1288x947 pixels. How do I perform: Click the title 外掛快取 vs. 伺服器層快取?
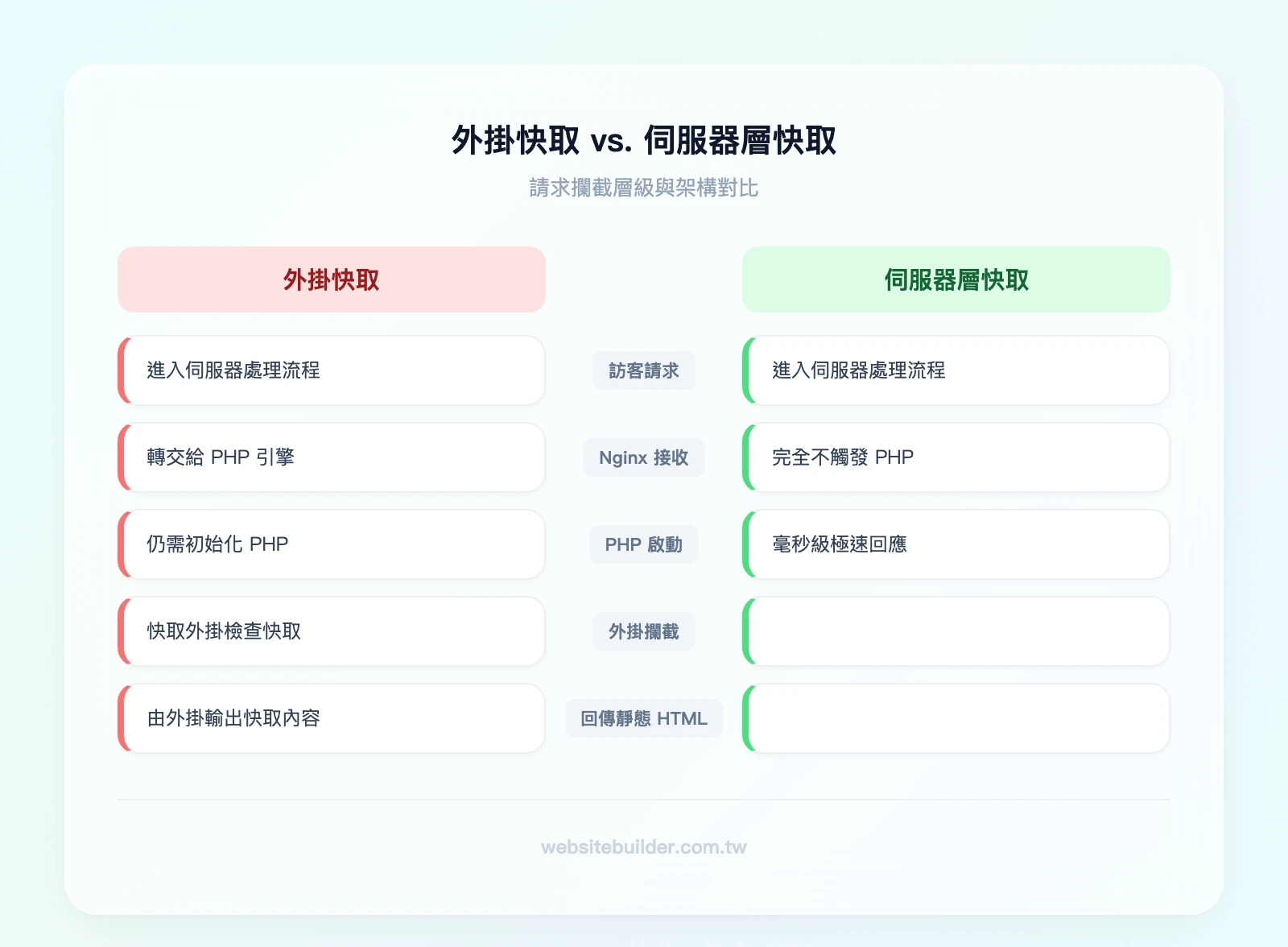(643, 140)
